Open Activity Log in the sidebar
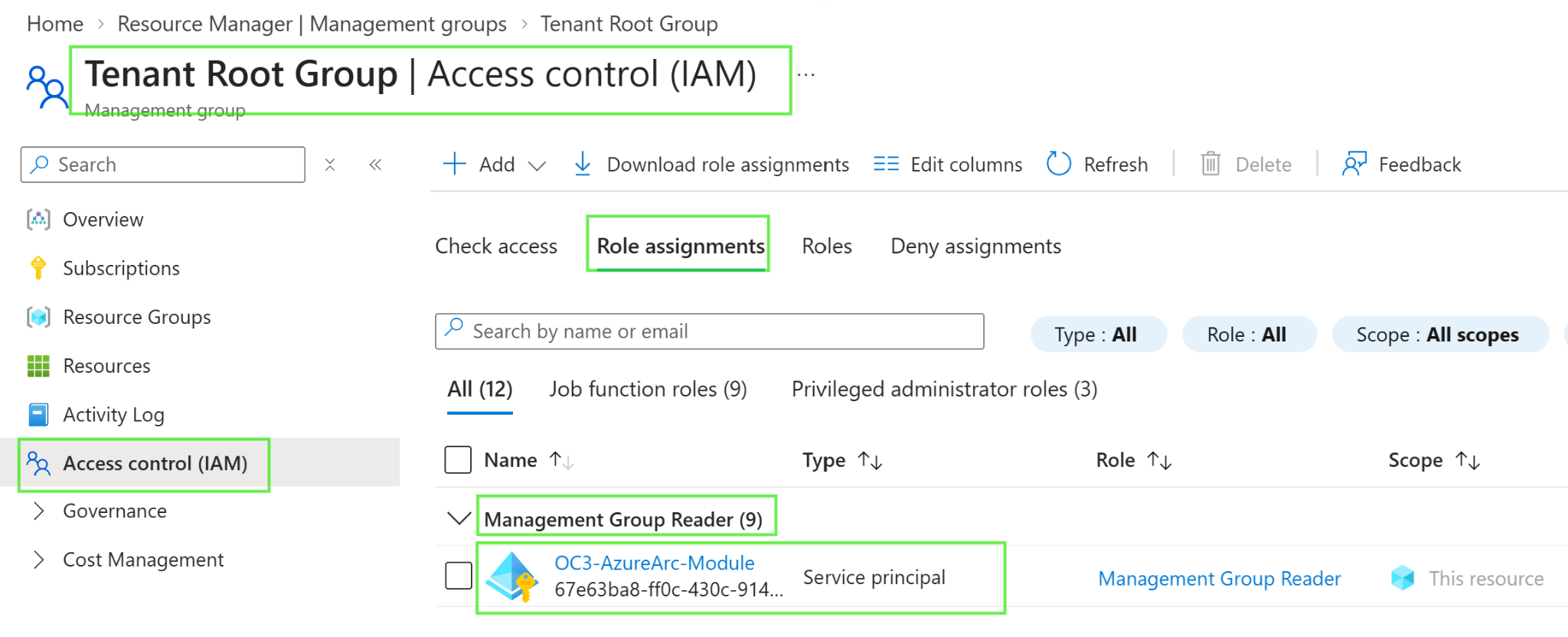The width and height of the screenshot is (1568, 637). [113, 414]
